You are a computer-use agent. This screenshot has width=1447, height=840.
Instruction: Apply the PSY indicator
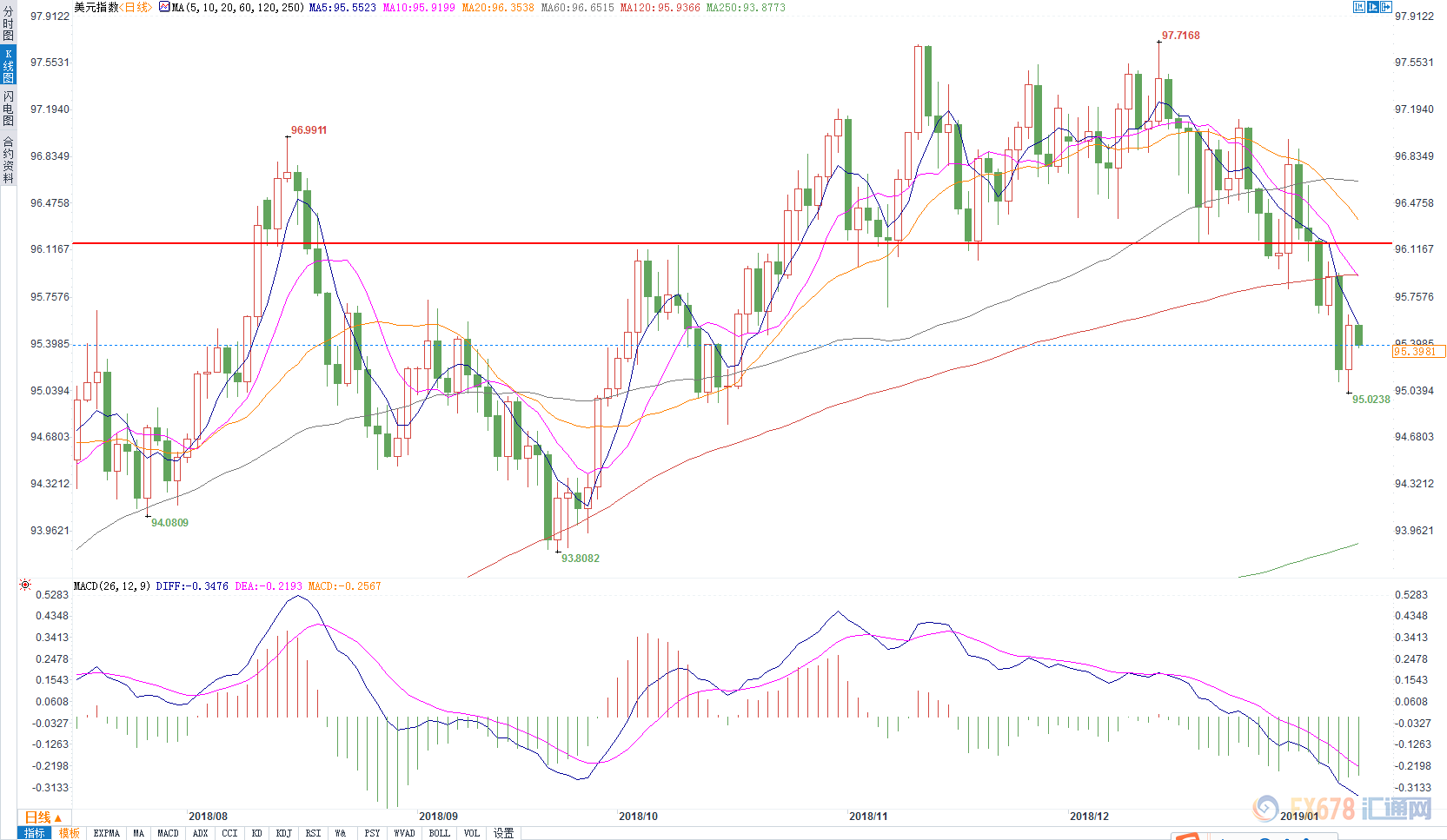point(373,833)
